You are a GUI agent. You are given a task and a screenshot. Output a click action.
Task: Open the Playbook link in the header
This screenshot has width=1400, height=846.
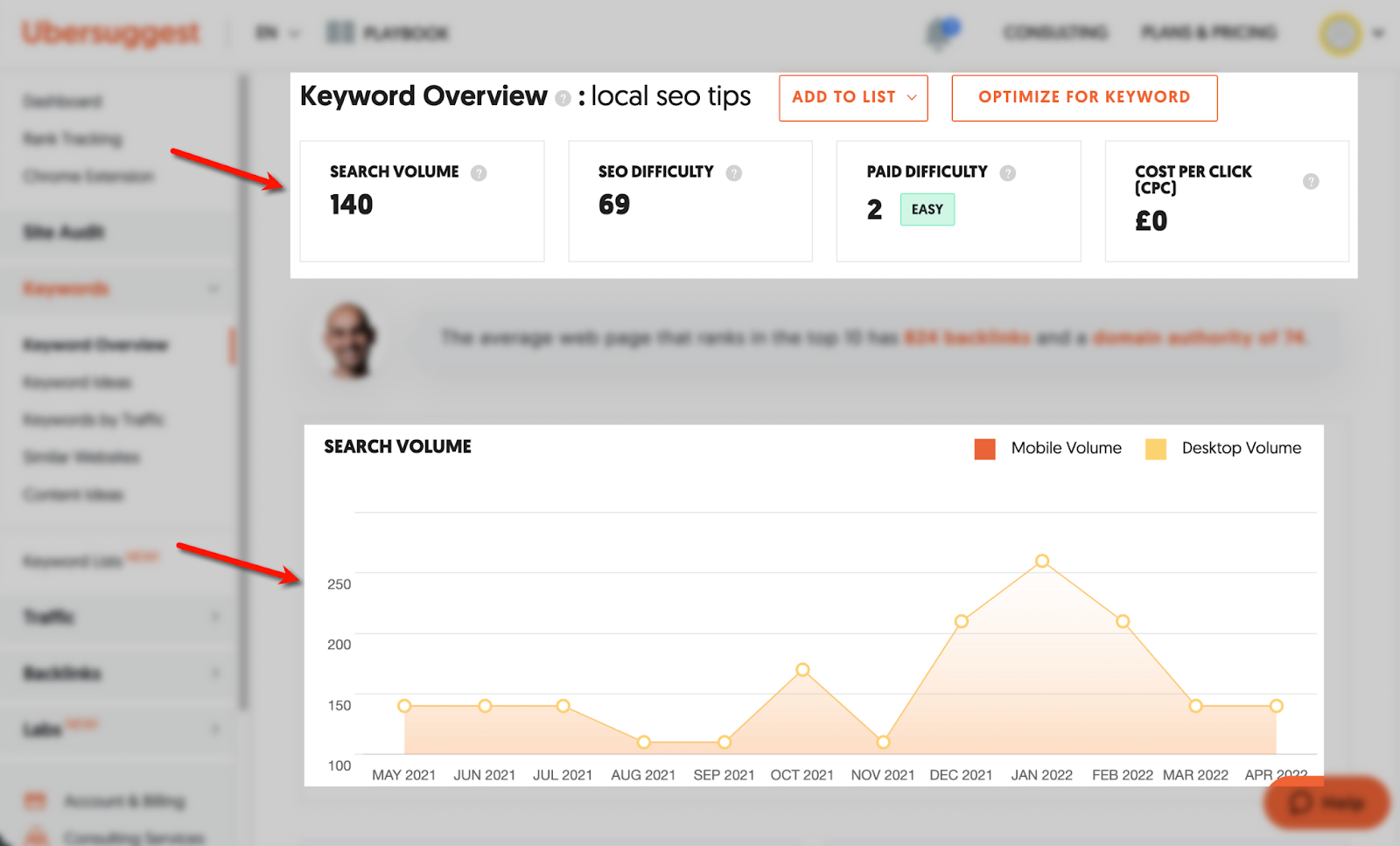coord(405,33)
